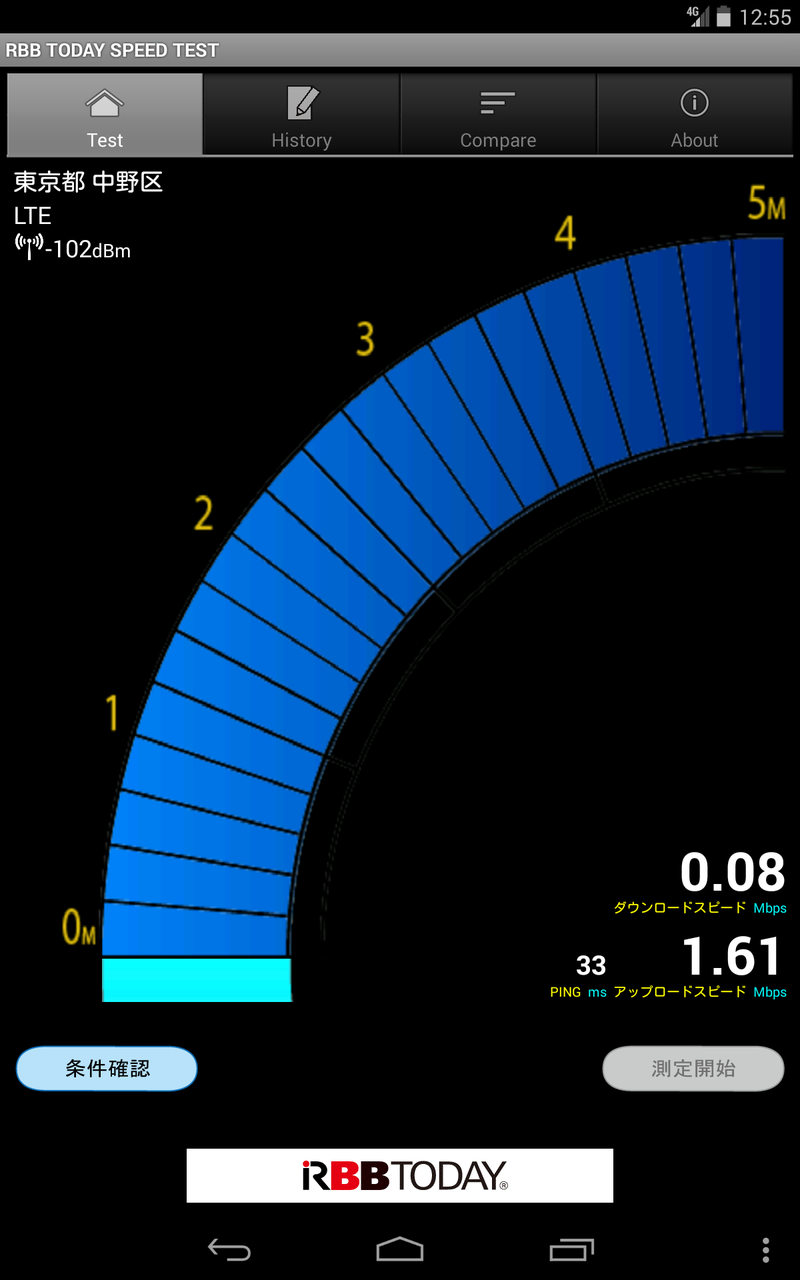
Task: Open recent apps from navigation bar
Action: pos(571,1249)
